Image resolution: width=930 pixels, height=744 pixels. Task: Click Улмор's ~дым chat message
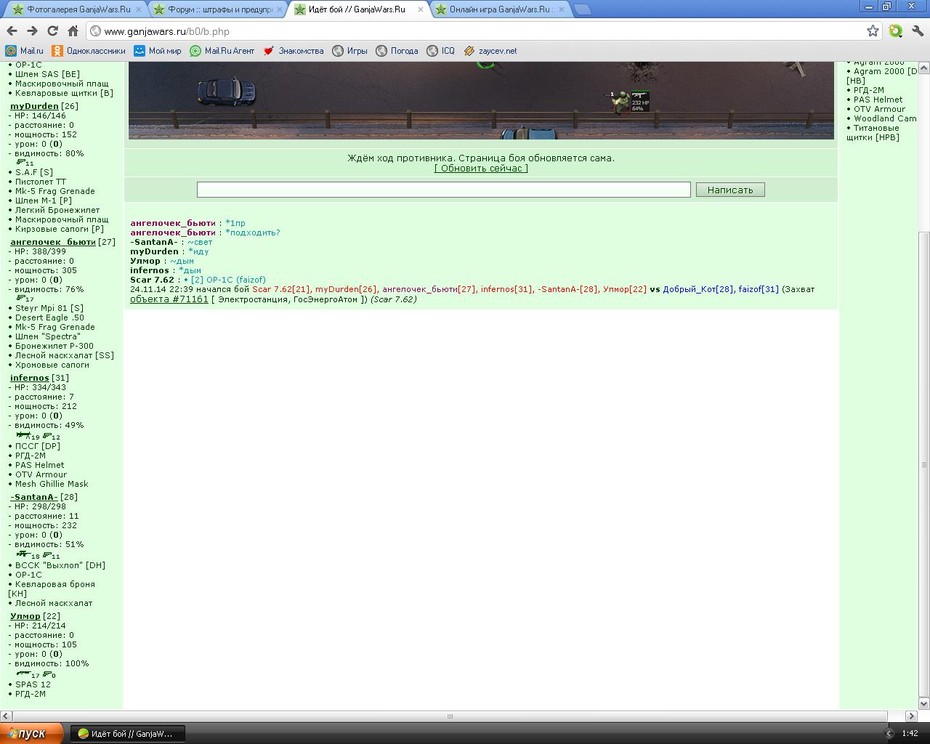click(x=181, y=261)
